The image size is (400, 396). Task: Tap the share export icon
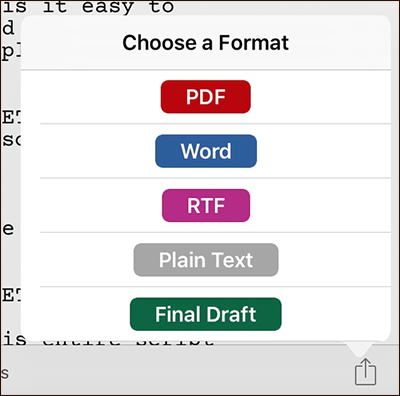(365, 371)
